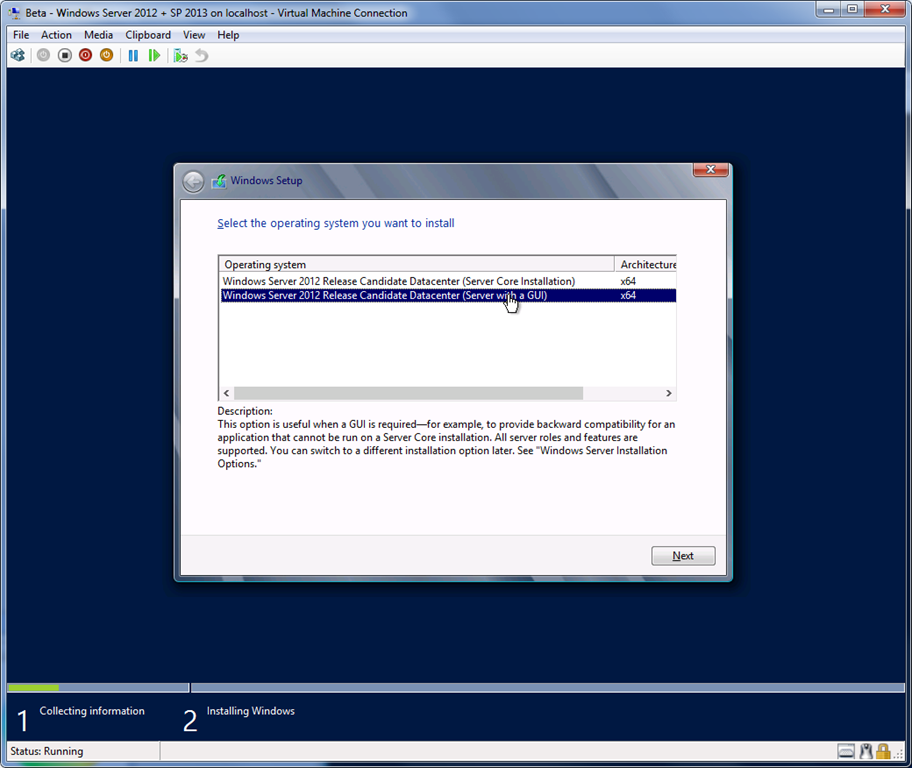
Task: Click the greyed Revert arrow icon
Action: pyautogui.click(x=201, y=55)
